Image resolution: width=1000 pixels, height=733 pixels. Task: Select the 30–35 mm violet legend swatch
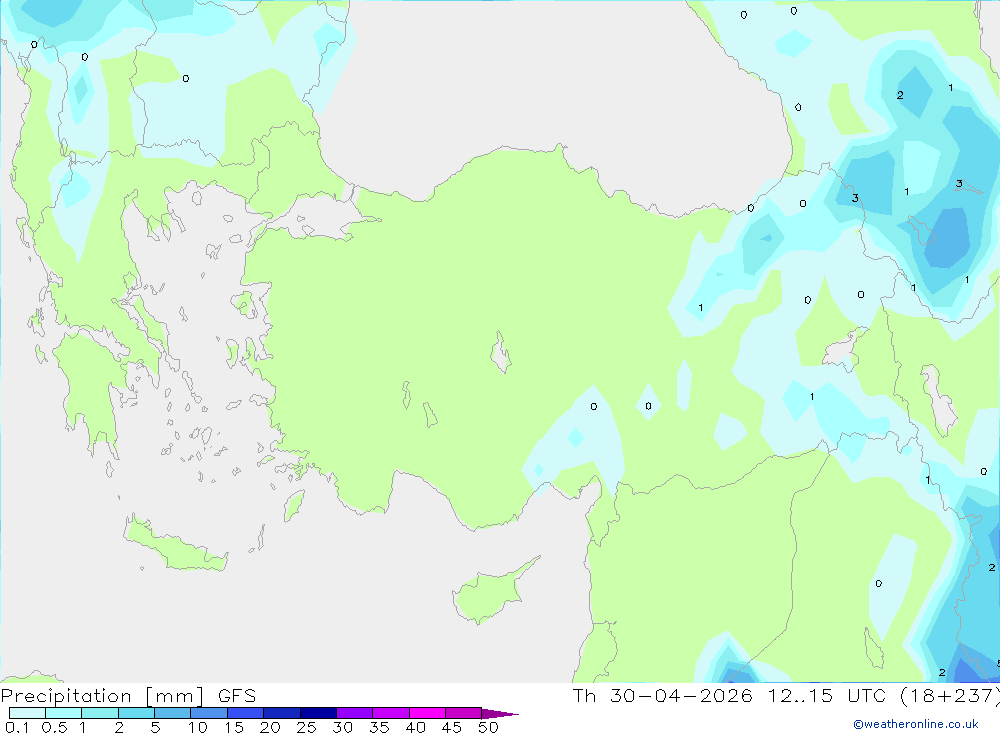tap(355, 713)
